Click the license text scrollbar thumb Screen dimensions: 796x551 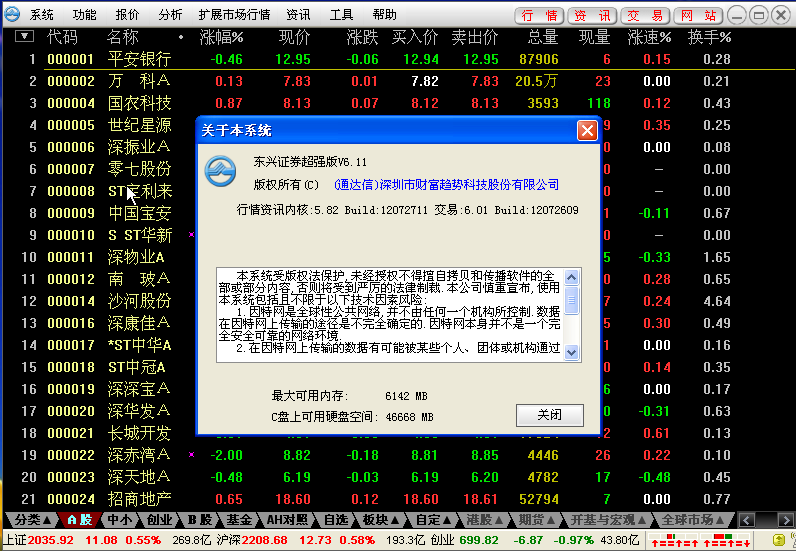click(x=571, y=300)
